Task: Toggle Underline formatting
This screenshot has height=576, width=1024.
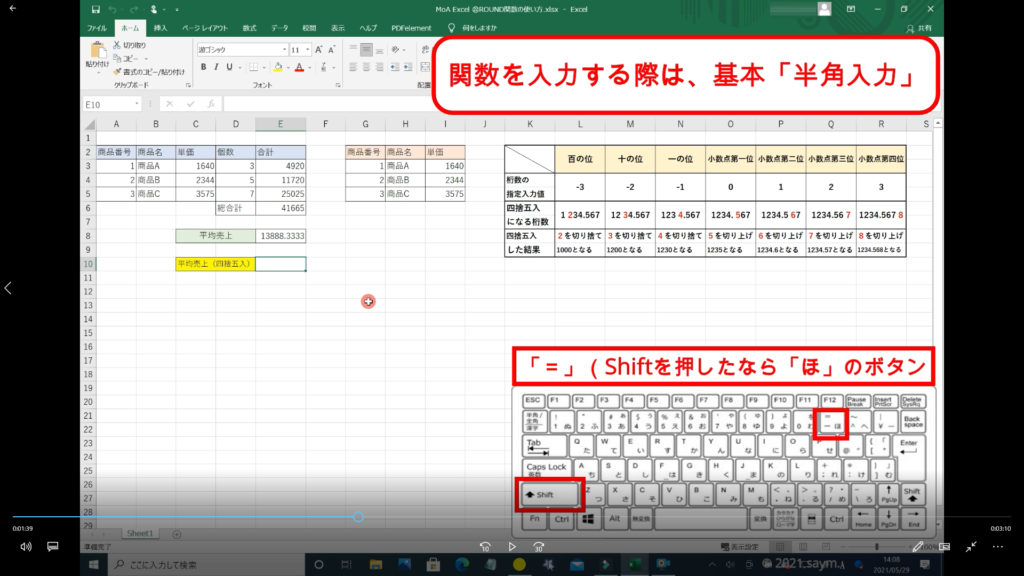Action: tap(231, 68)
